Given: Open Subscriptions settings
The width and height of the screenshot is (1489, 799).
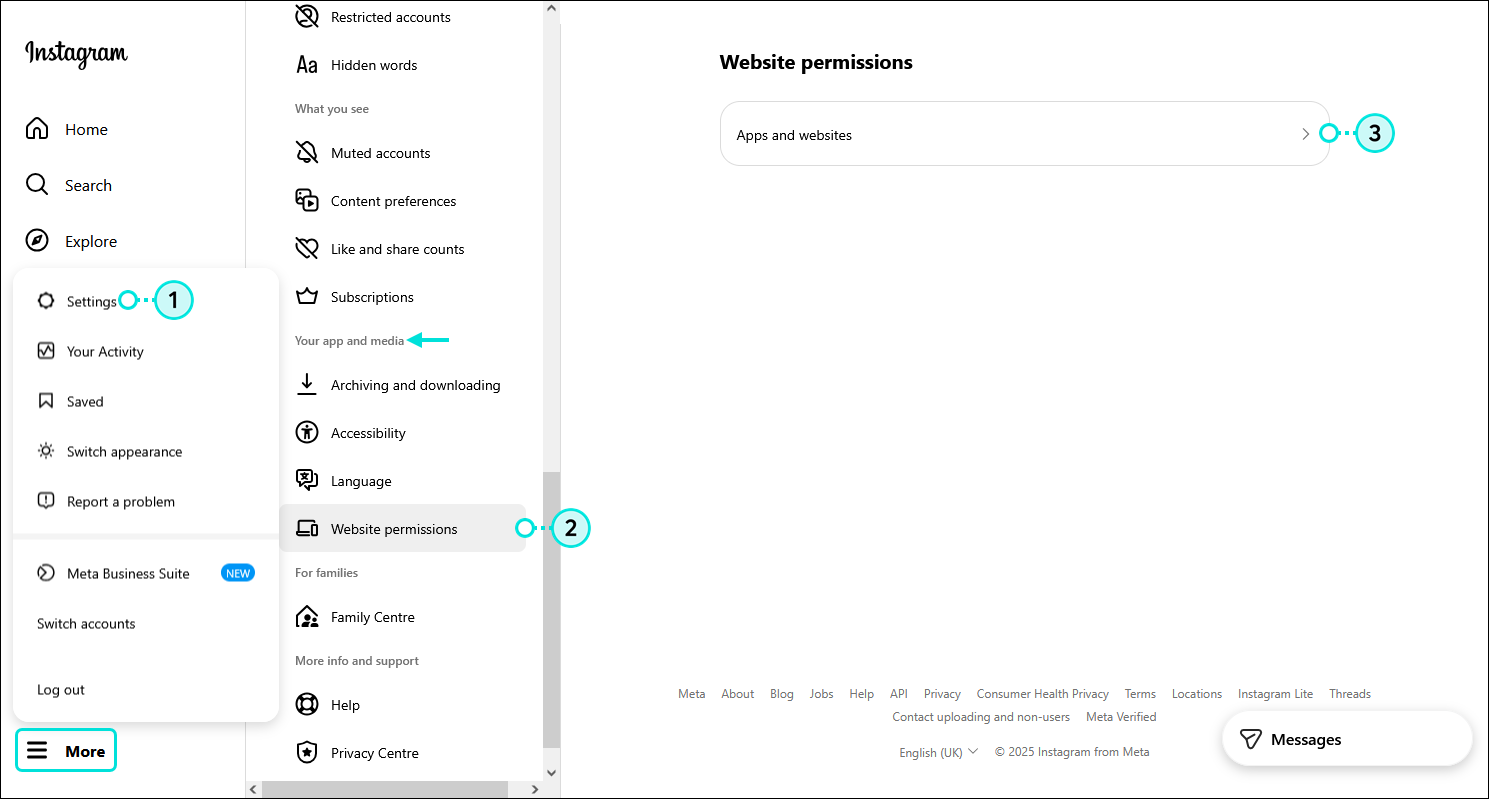Looking at the screenshot, I should coord(371,296).
